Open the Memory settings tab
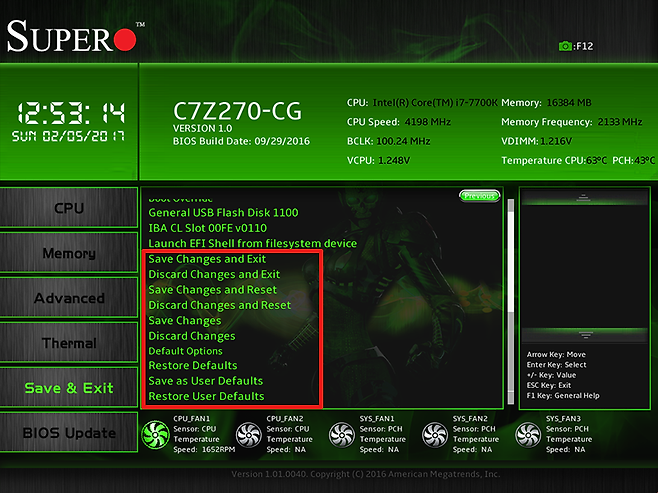The width and height of the screenshot is (658, 493). tap(69, 253)
